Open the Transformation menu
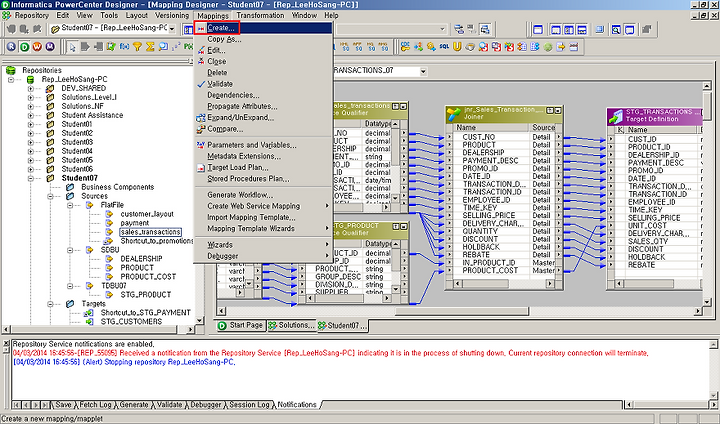The height and width of the screenshot is (424, 720). (x=260, y=15)
